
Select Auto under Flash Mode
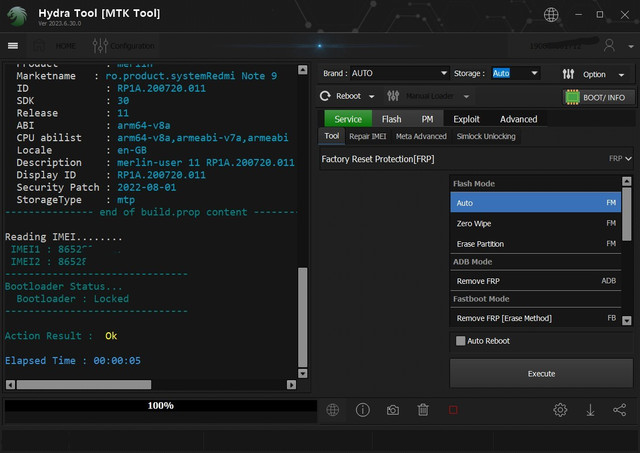coord(536,202)
